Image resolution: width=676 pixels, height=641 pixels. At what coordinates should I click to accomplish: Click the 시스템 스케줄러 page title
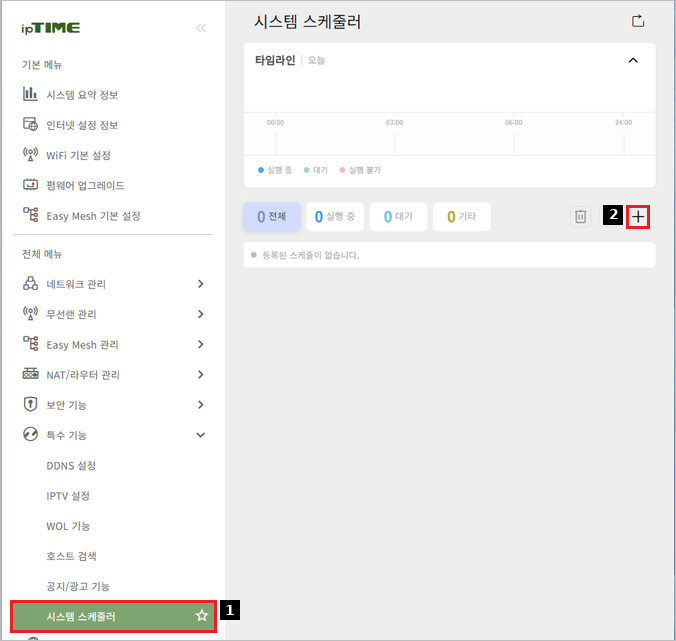click(x=307, y=22)
